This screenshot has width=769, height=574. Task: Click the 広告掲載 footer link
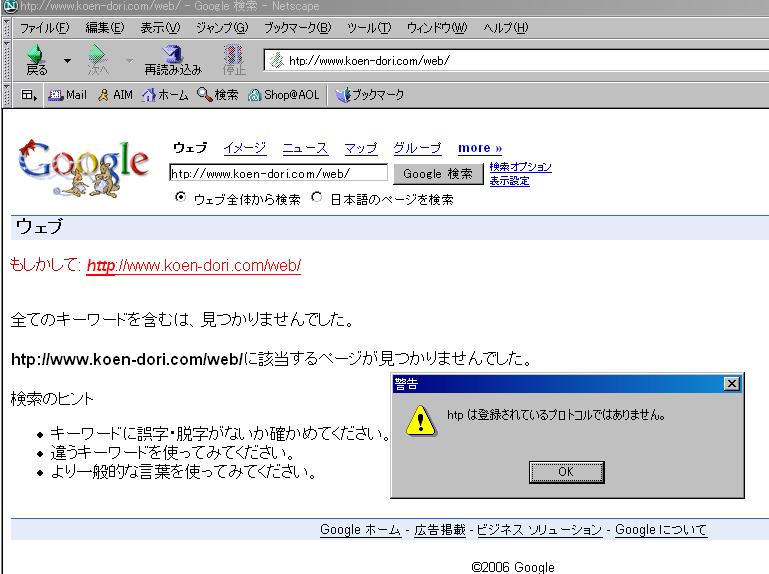tap(440, 530)
